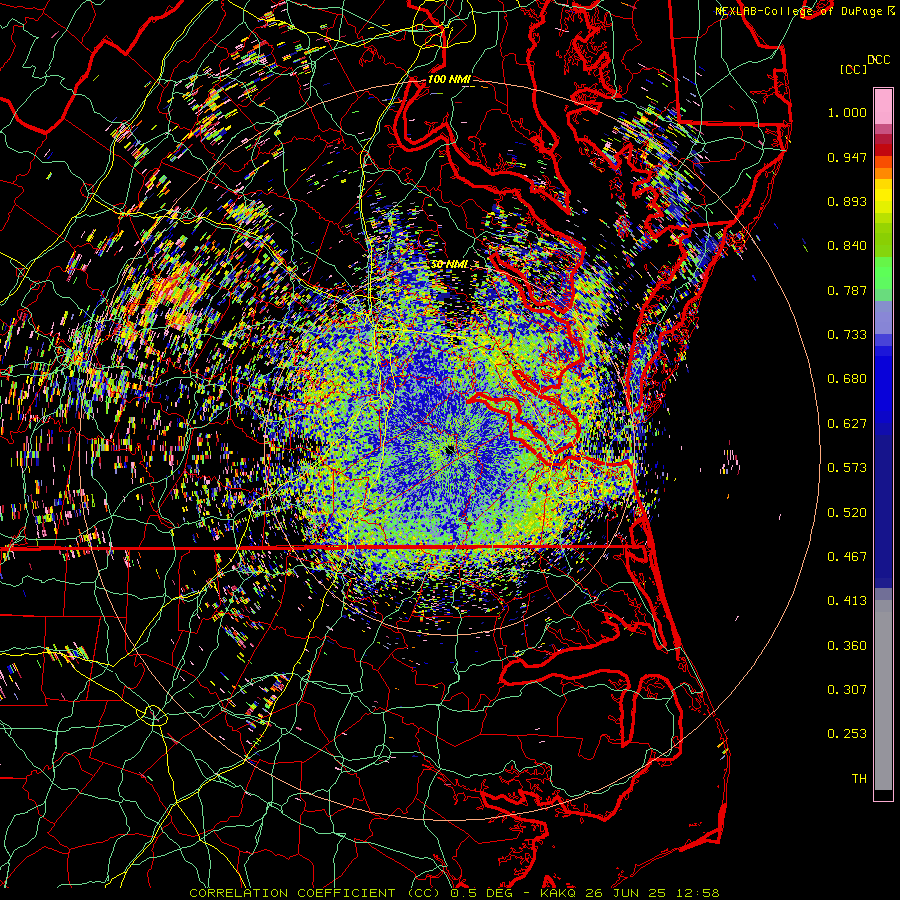
Task: Select the 0.413 legend value
Action: (847, 601)
